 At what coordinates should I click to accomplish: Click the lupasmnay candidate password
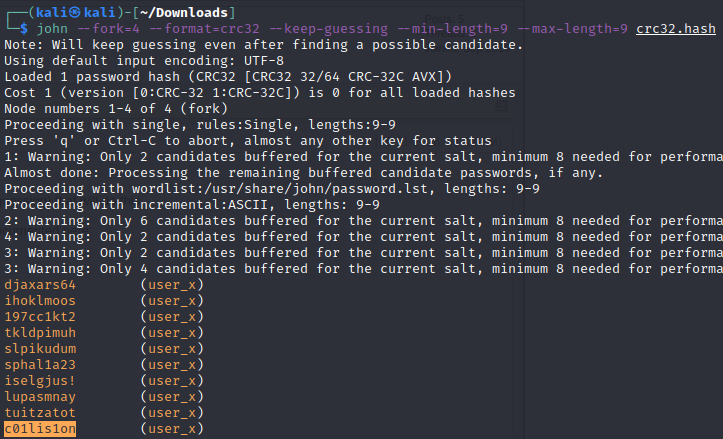pyautogui.click(x=40, y=397)
